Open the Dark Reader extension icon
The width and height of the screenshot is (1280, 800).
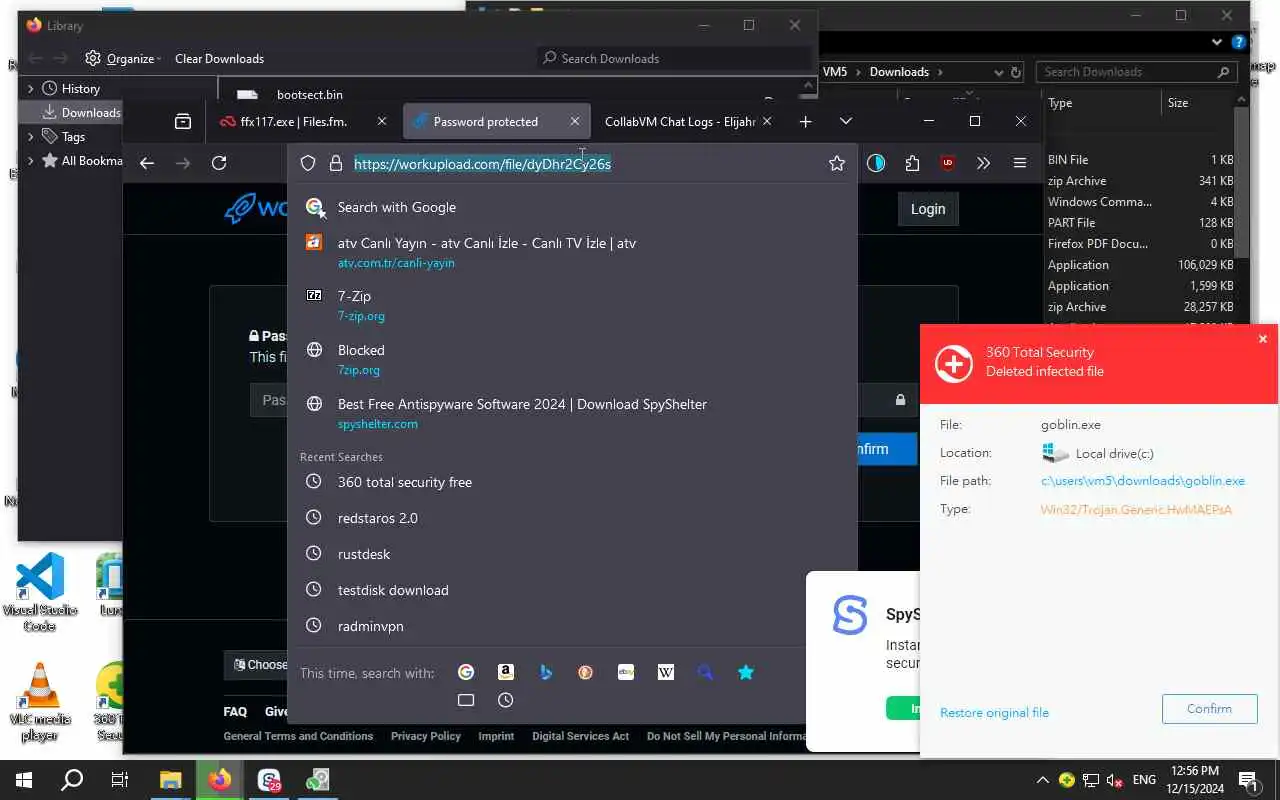coord(876,163)
